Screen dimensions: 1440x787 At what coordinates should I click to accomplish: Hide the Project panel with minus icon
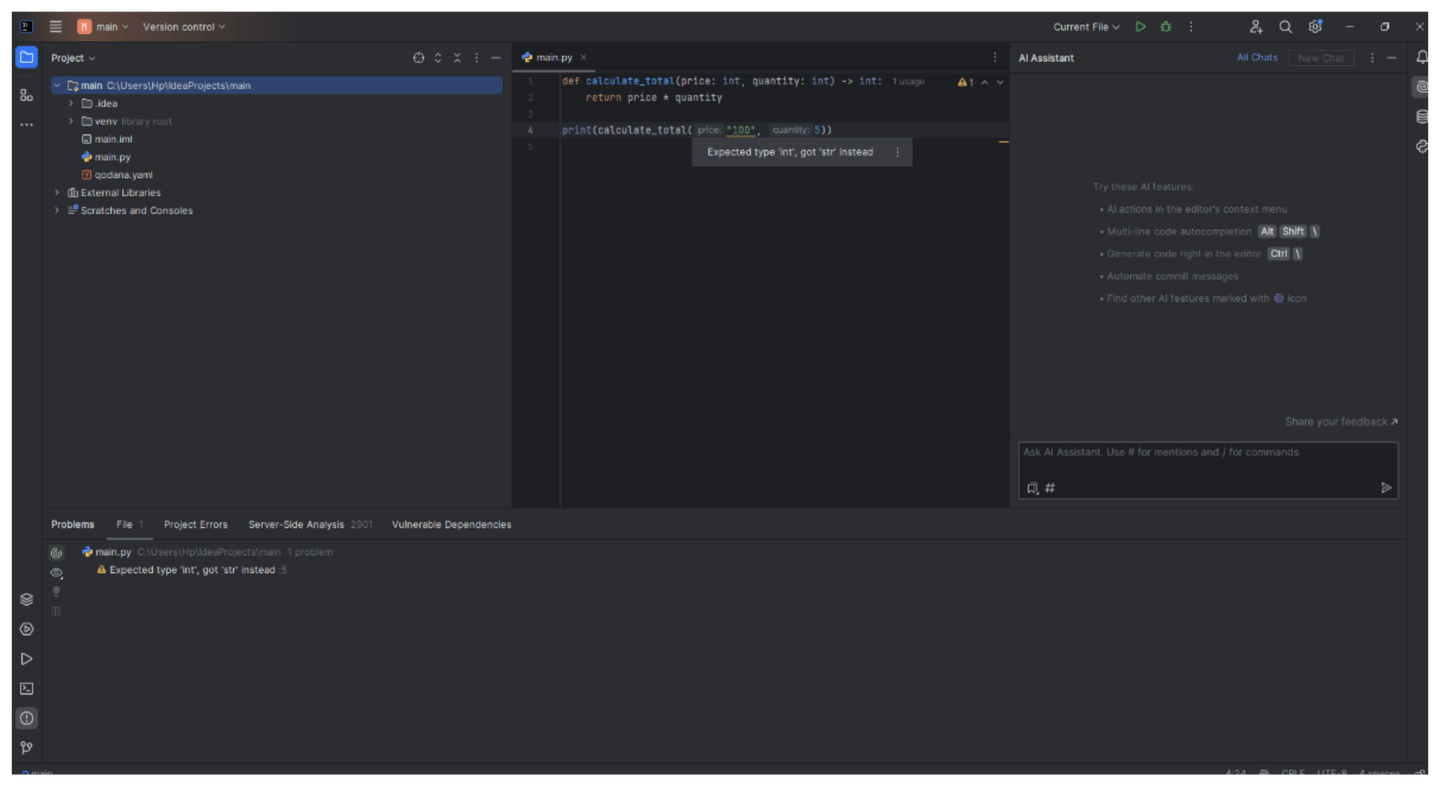coord(495,58)
